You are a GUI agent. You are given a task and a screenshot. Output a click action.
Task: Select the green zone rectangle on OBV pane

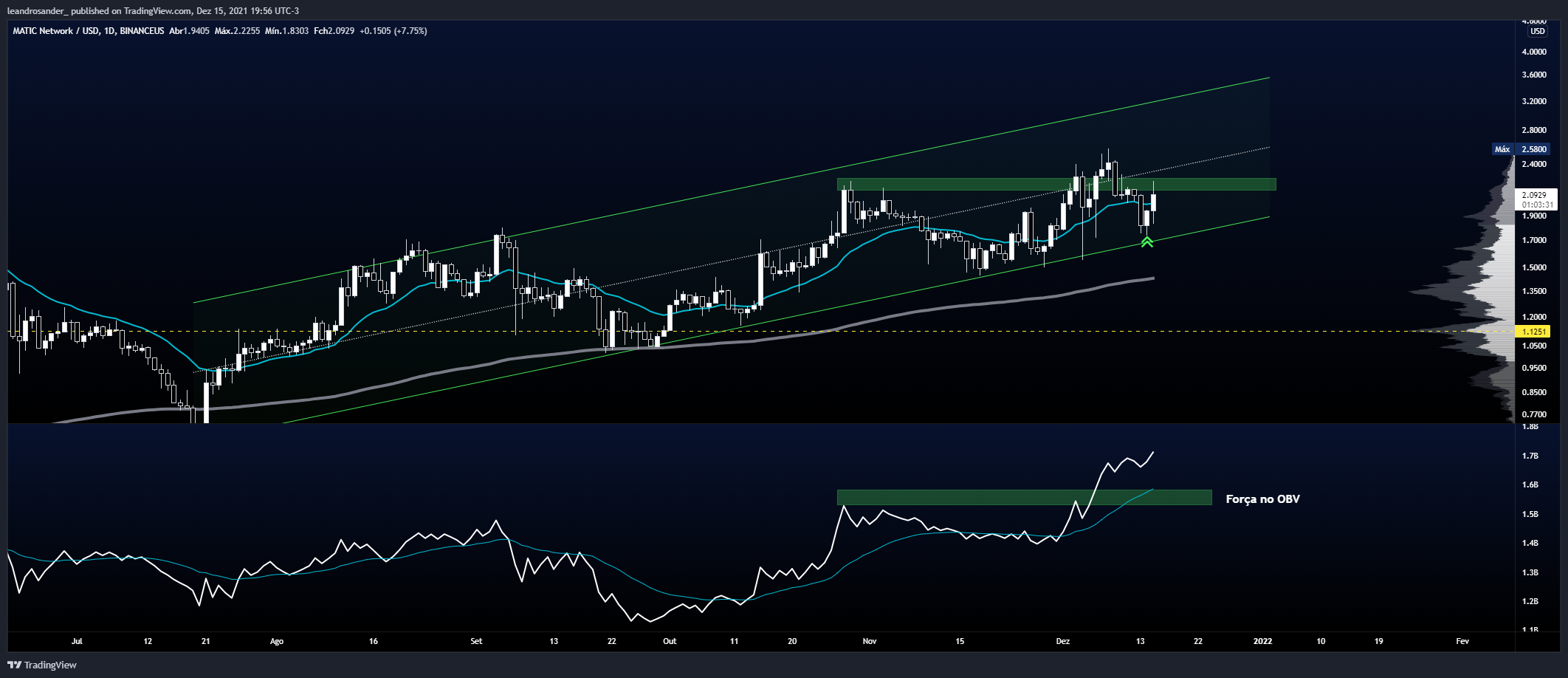1024,497
